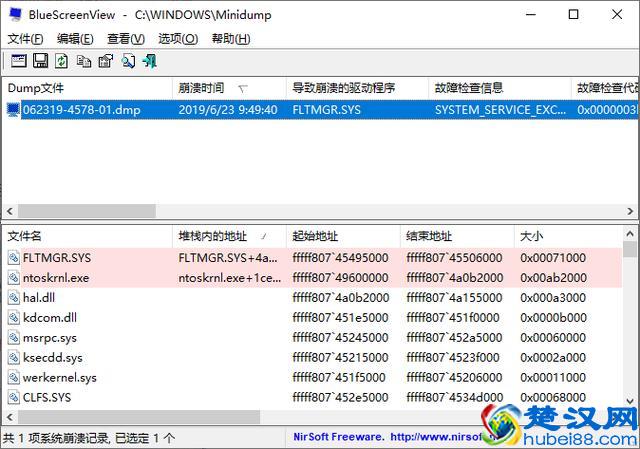Open the 文件(F) menu
Screen dimensions: 640x449
[x=25, y=39]
